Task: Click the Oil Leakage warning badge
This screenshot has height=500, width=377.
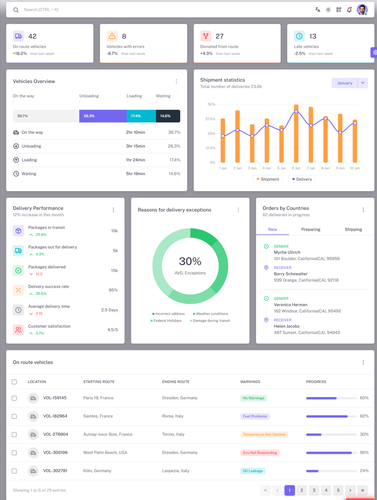Action: click(253, 471)
